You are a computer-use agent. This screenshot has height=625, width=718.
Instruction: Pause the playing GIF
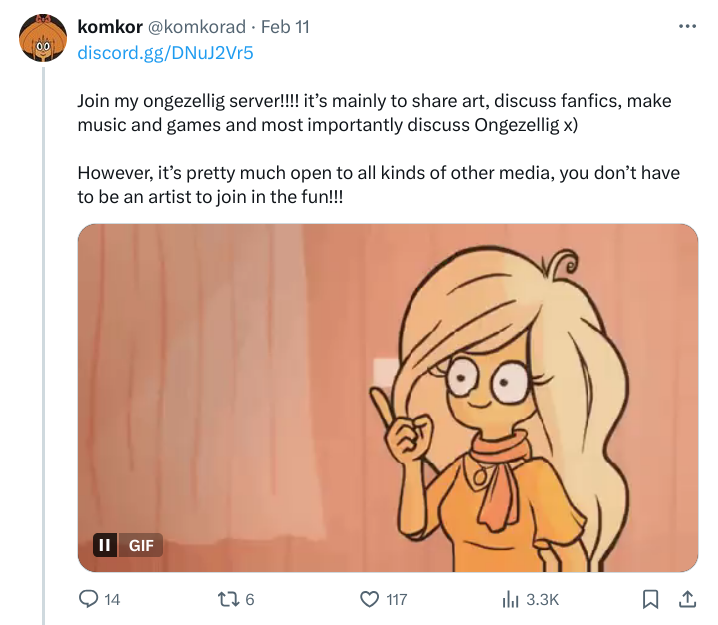click(104, 545)
